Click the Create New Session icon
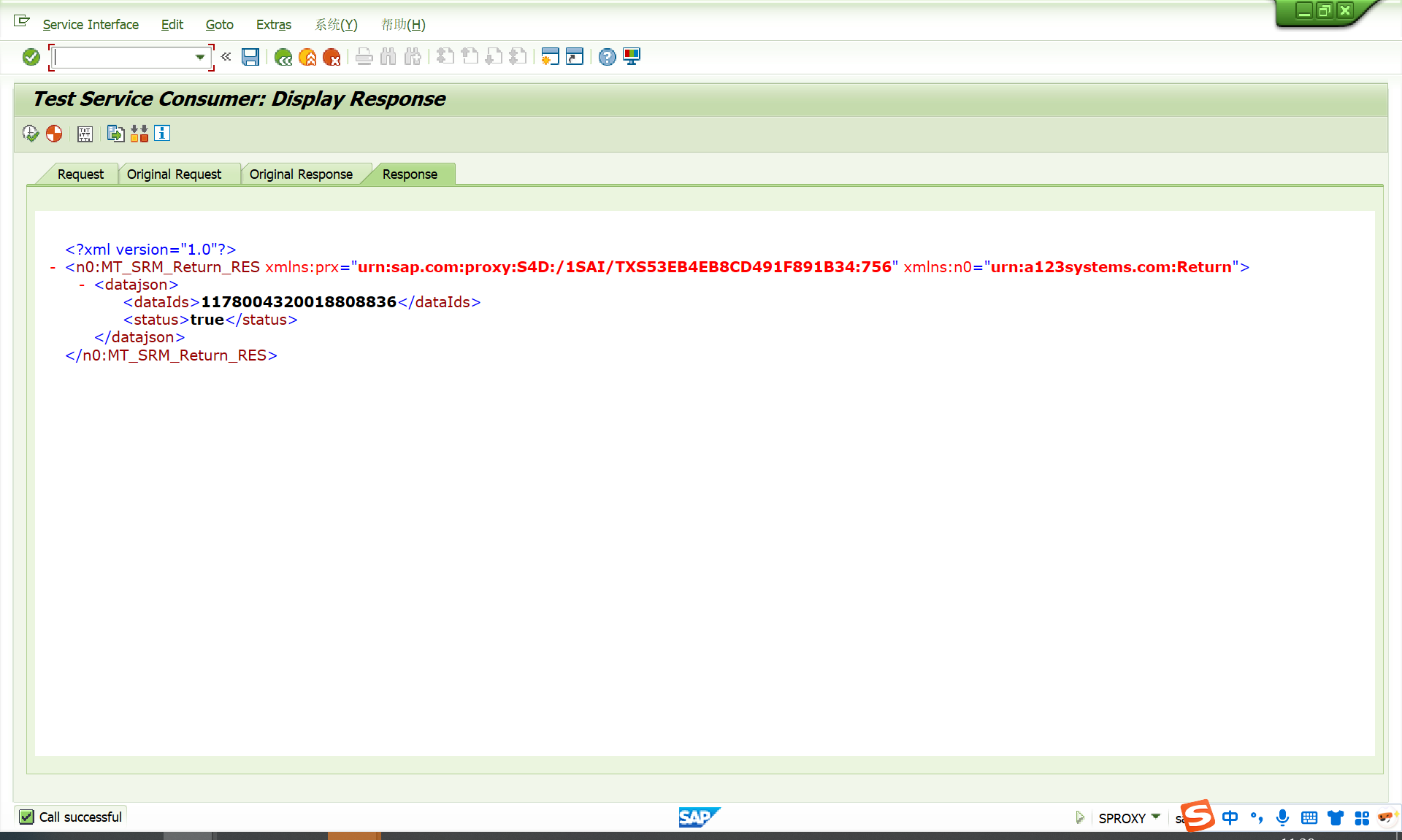 click(551, 57)
